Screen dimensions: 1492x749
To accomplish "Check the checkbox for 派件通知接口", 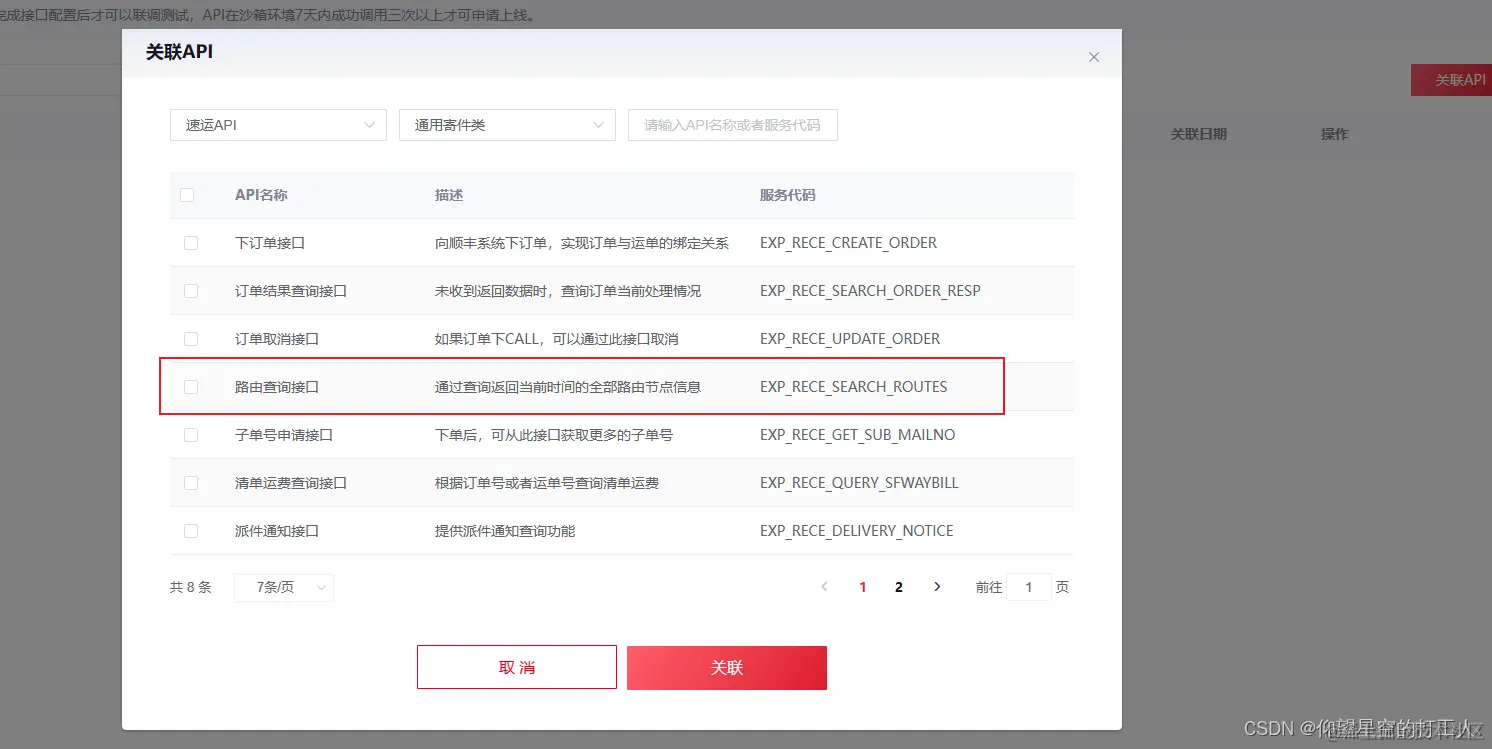I will point(191,530).
